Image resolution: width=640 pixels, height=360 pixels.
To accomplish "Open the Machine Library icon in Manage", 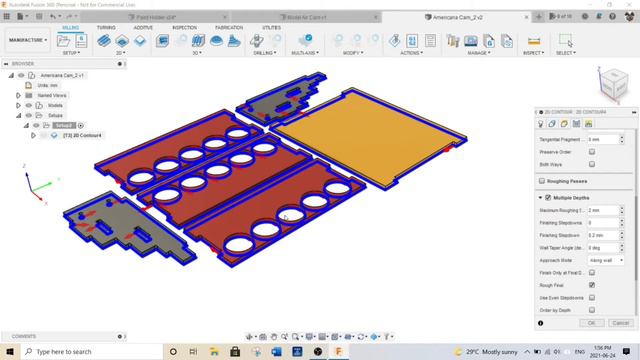I will 471,40.
